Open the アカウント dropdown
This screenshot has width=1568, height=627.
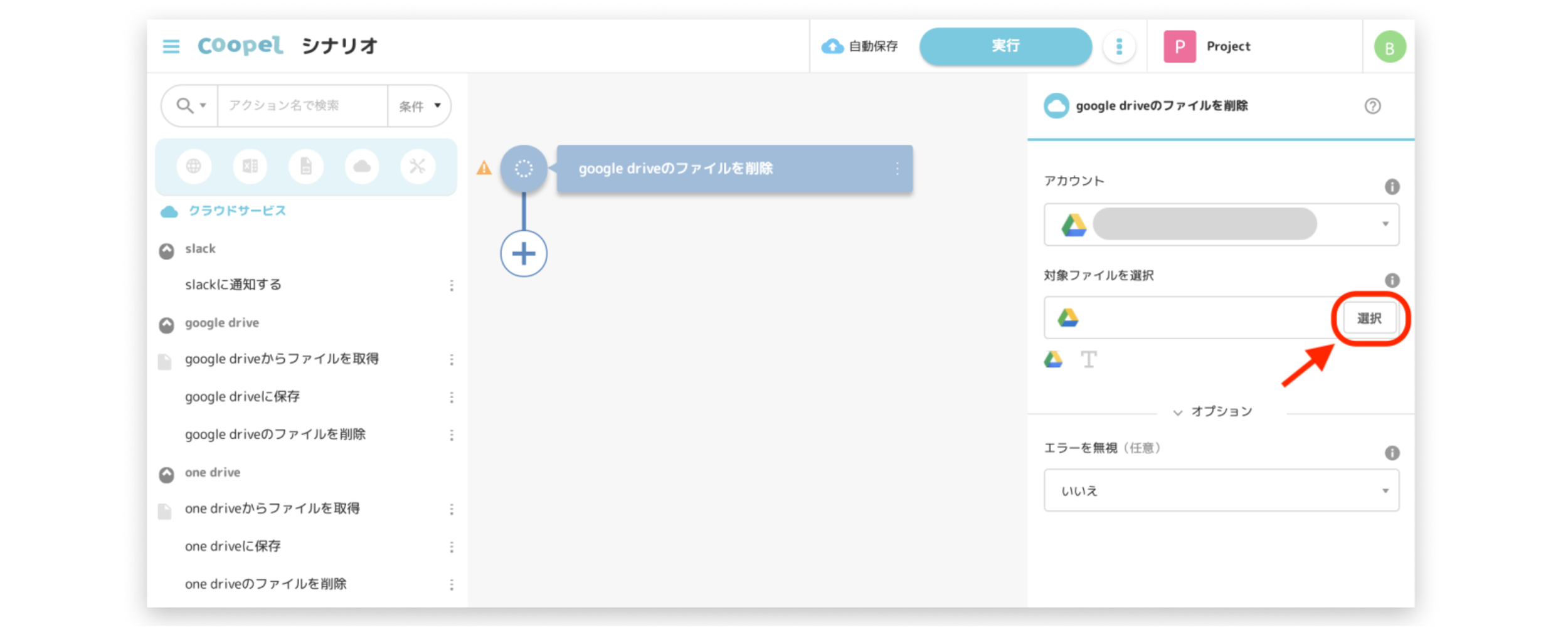click(x=1221, y=224)
